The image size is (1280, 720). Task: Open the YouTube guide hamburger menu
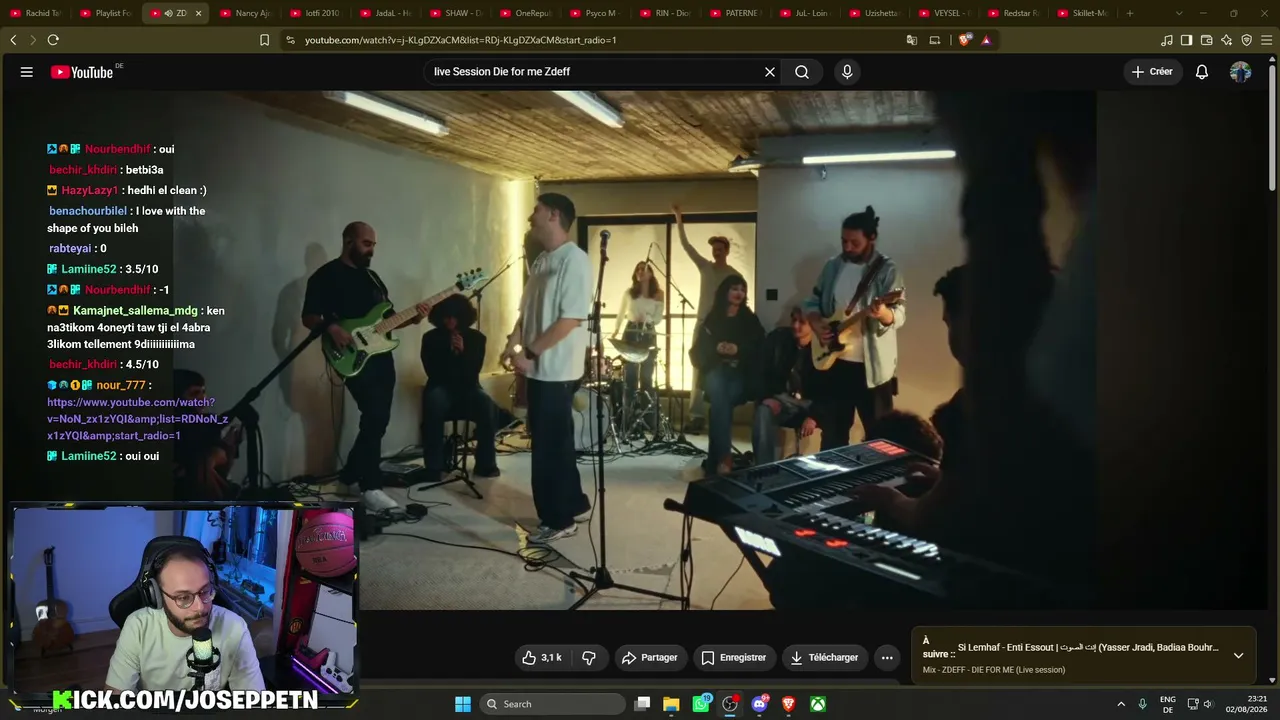coord(27,72)
